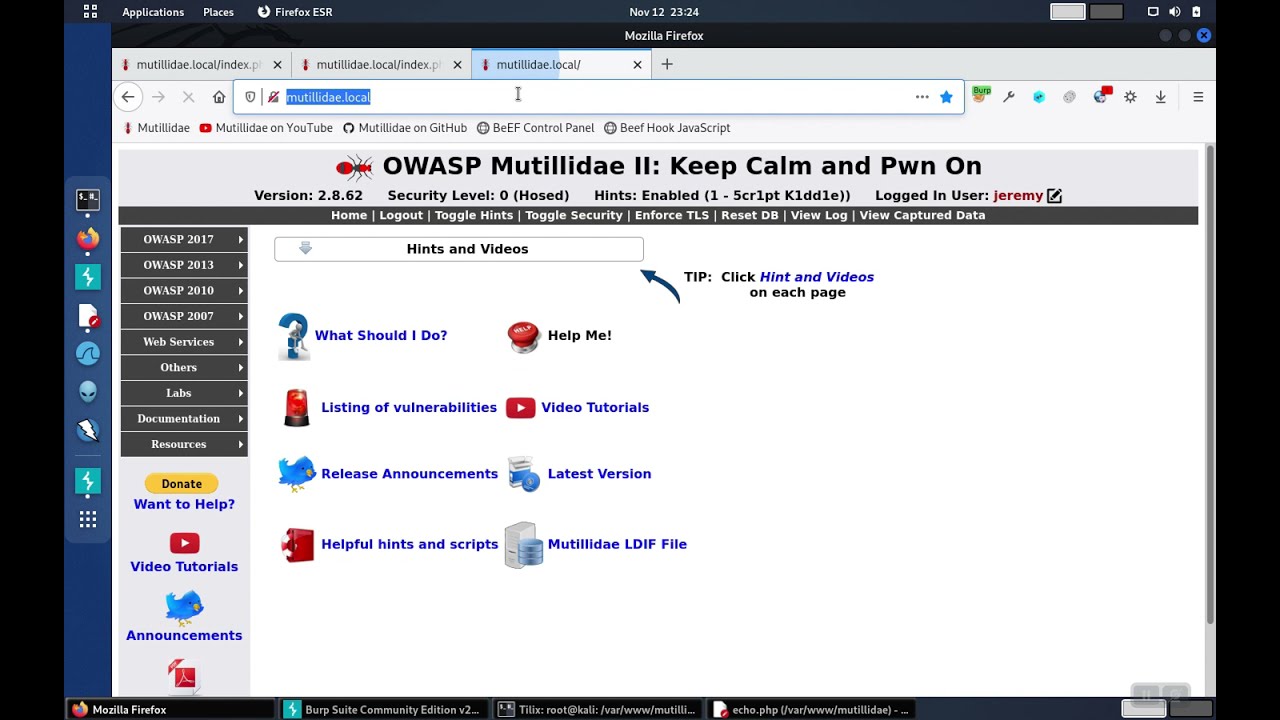The width and height of the screenshot is (1280, 720).
Task: Open new tab with plus button
Action: tap(667, 64)
